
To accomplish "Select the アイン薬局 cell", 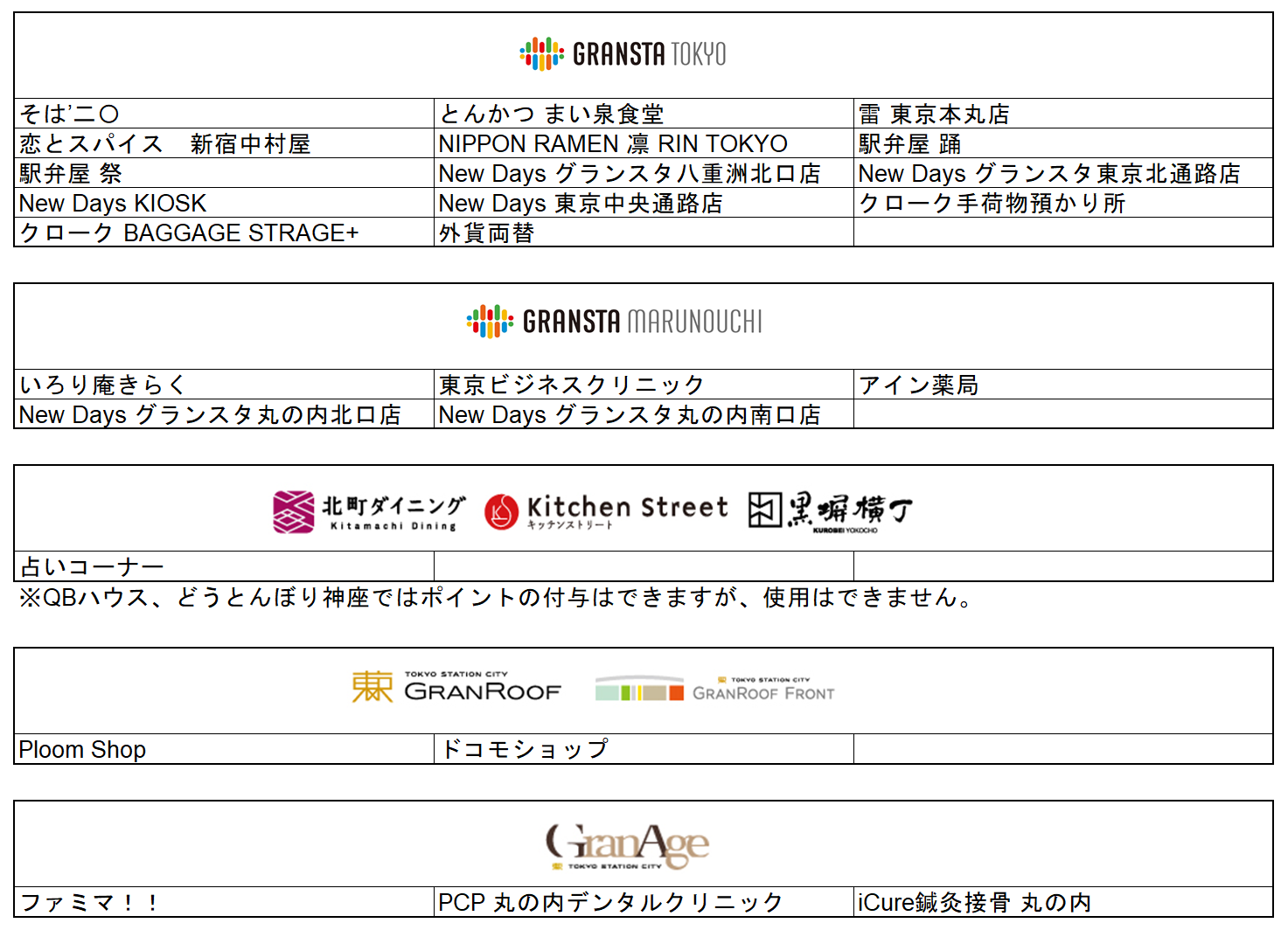I will click(1063, 385).
